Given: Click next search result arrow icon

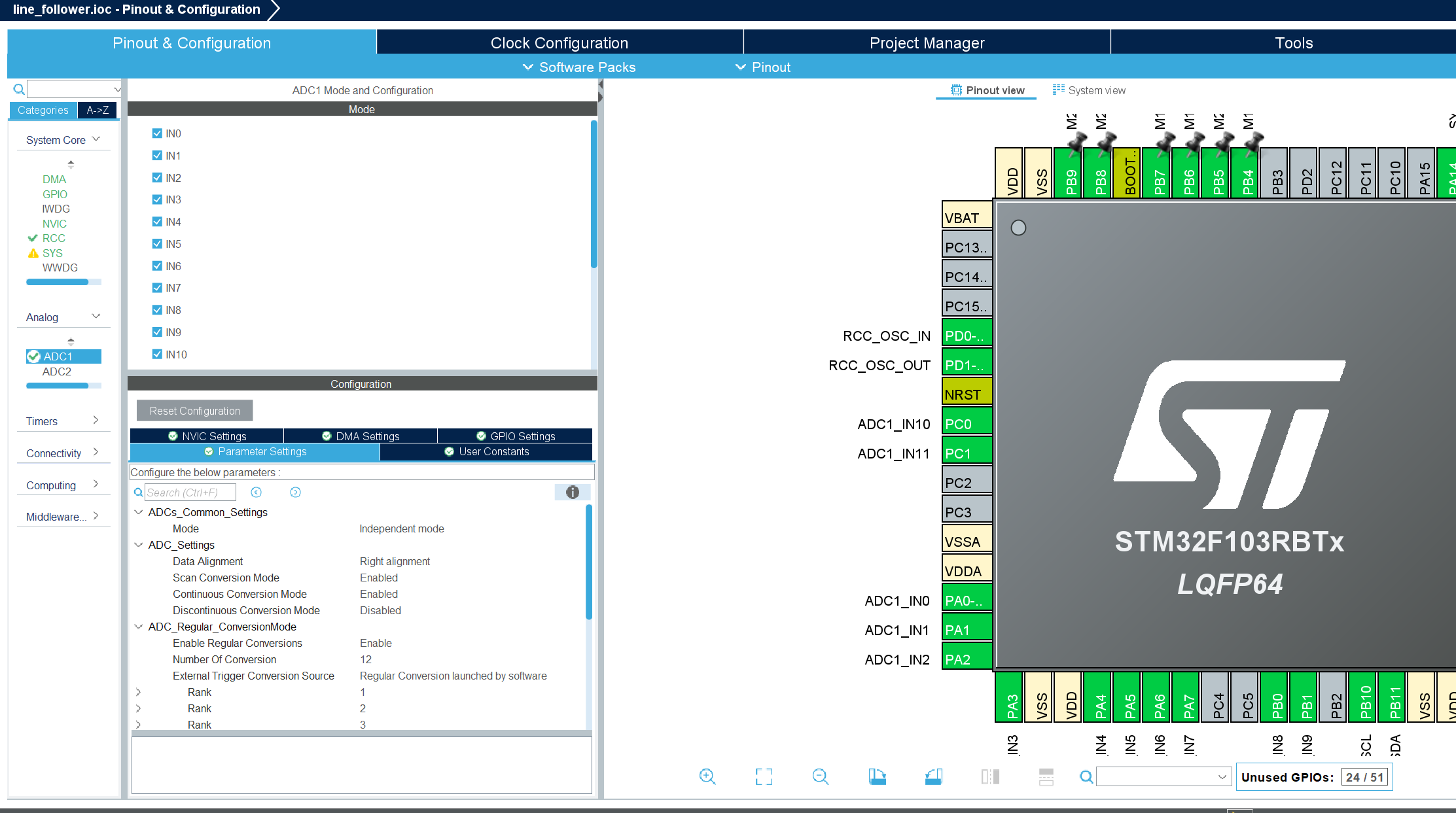Looking at the screenshot, I should click(296, 492).
